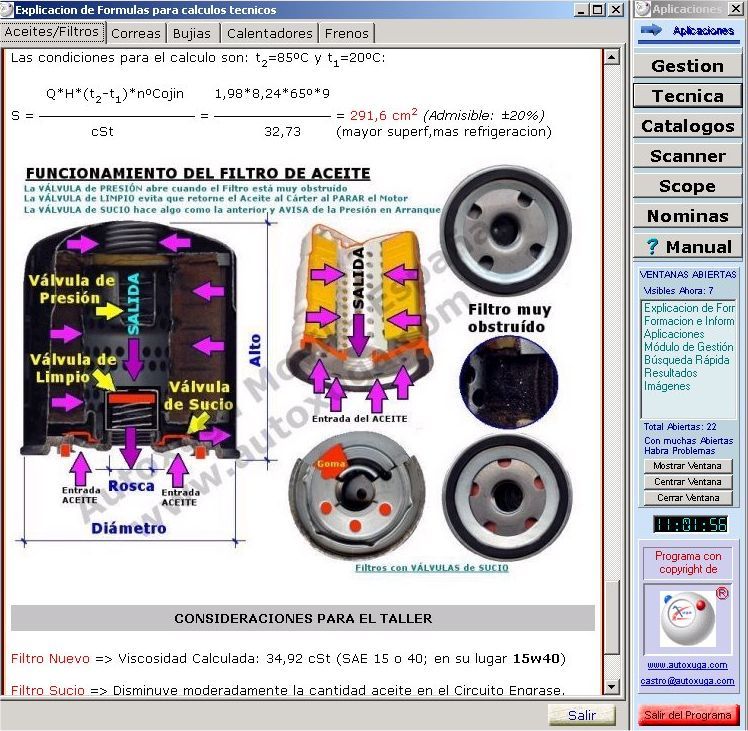Open the Calentadores tab
The height and width of the screenshot is (731, 748).
[270, 33]
